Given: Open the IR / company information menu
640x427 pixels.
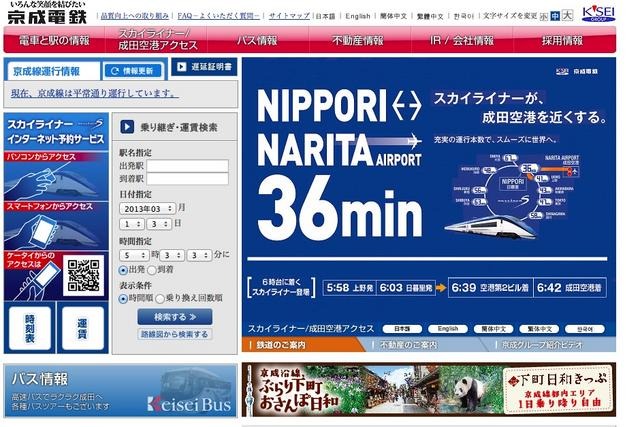Looking at the screenshot, I should [x=462, y=40].
